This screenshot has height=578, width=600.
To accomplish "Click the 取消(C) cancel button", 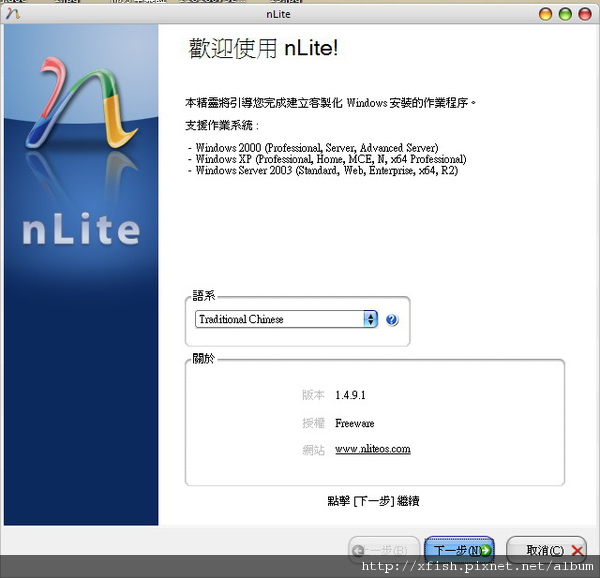I will pyautogui.click(x=546, y=550).
